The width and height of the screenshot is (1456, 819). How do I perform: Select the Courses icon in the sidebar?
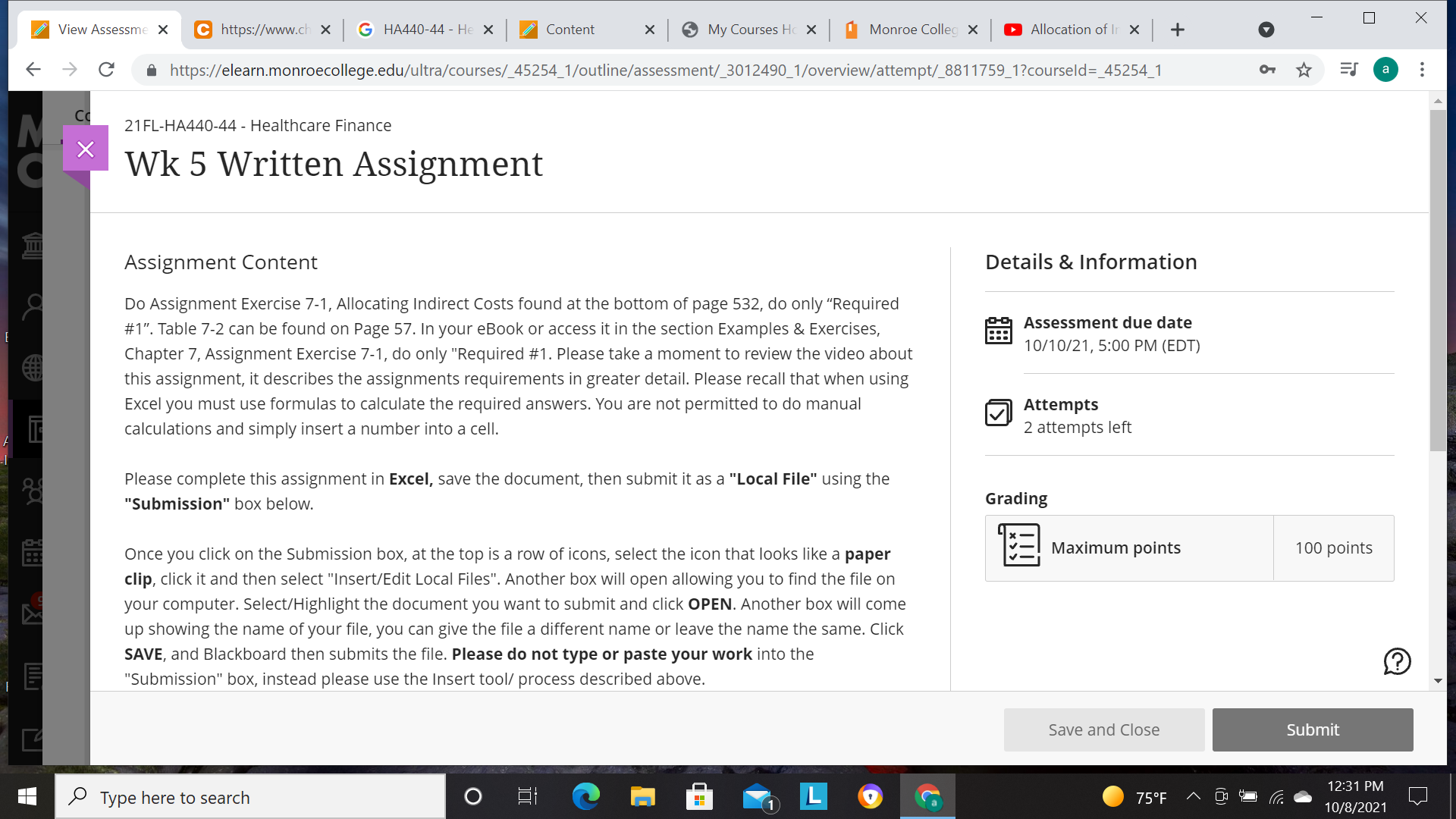(34, 430)
